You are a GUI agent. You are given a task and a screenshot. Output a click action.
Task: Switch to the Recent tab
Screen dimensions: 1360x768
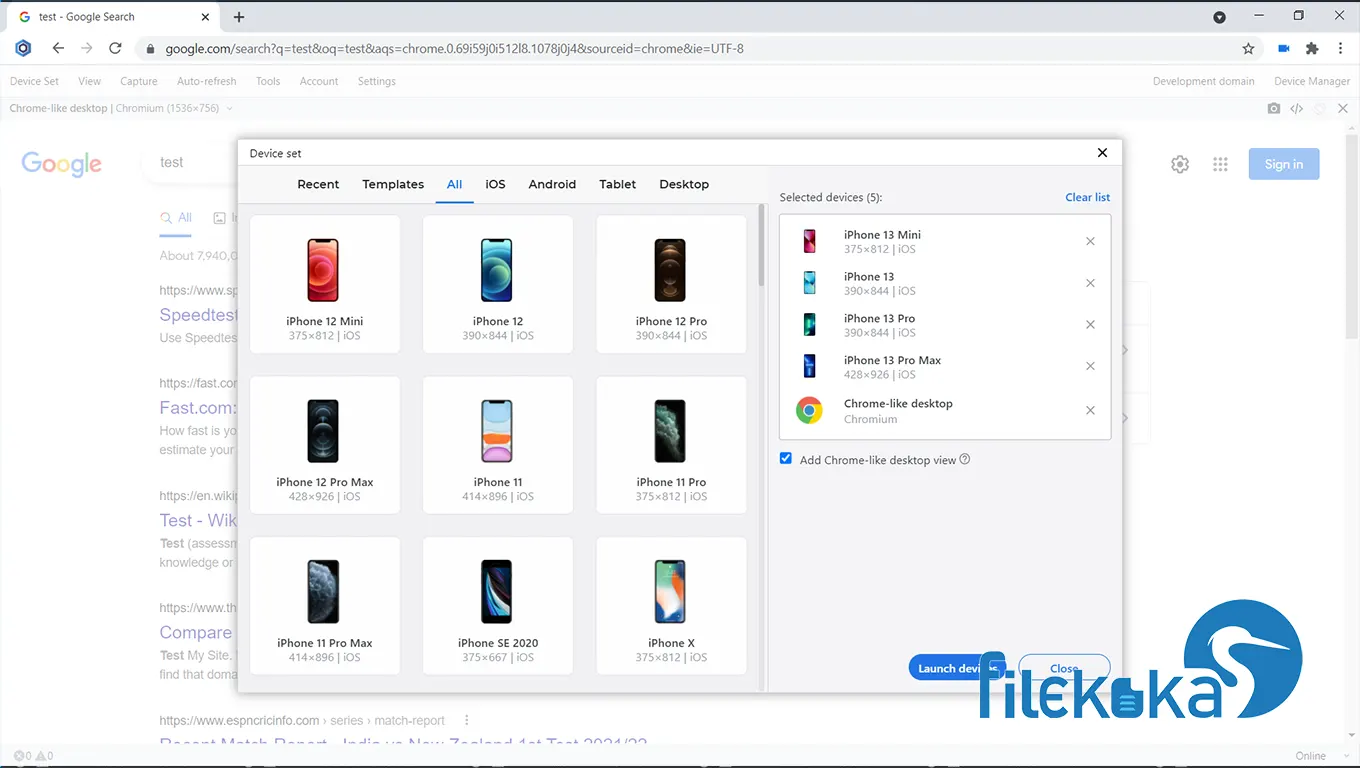pyautogui.click(x=318, y=184)
